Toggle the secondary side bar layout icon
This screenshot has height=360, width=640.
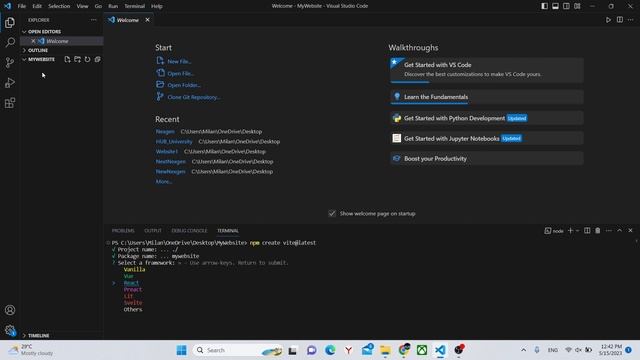point(567,6)
